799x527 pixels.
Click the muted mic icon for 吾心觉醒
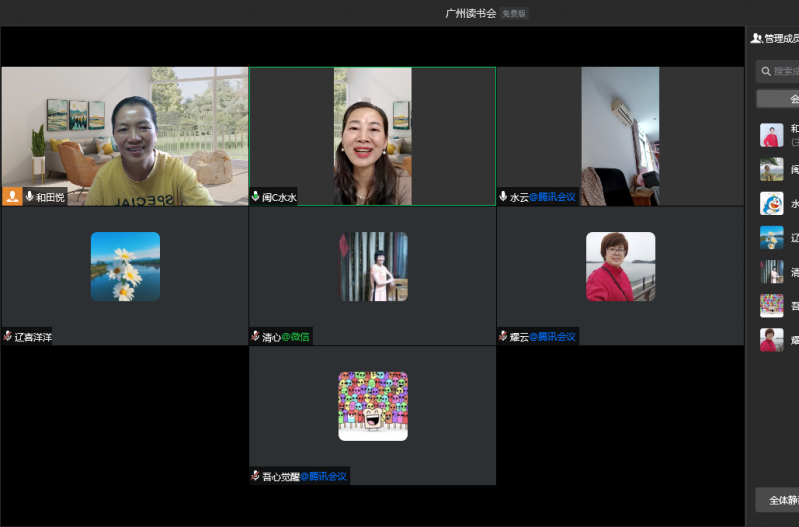pos(256,476)
